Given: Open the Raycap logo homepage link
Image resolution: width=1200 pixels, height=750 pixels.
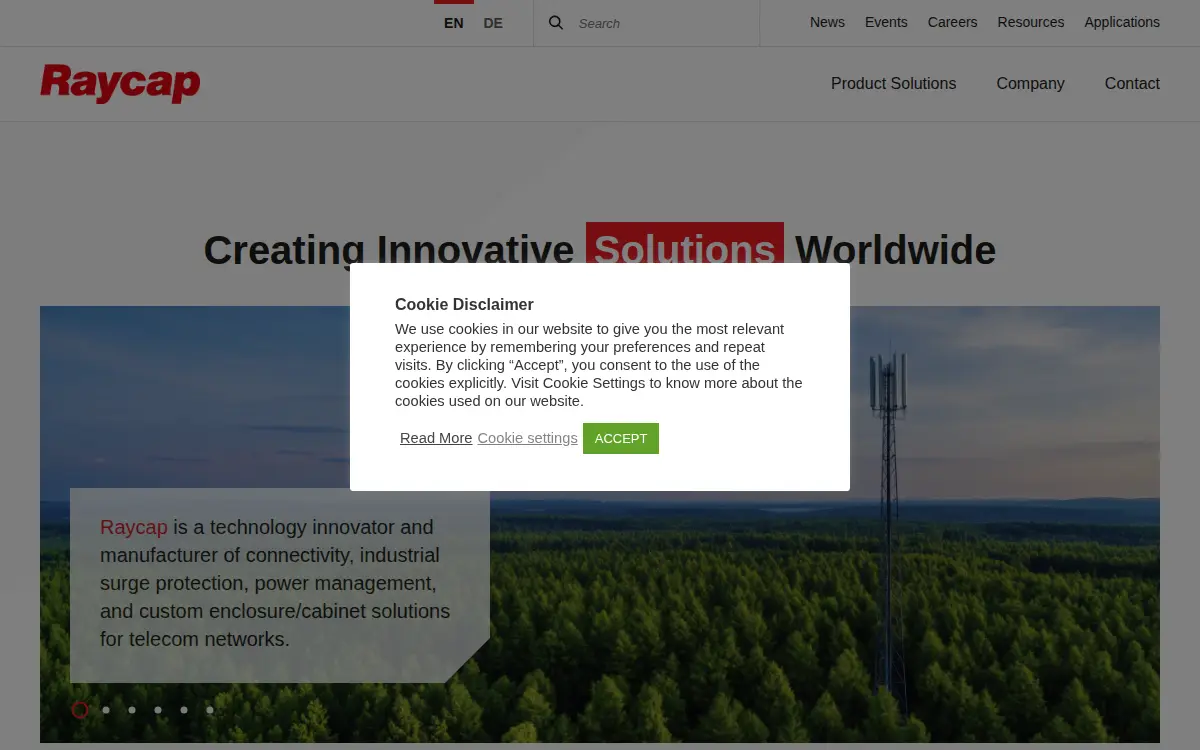Looking at the screenshot, I should click(120, 84).
